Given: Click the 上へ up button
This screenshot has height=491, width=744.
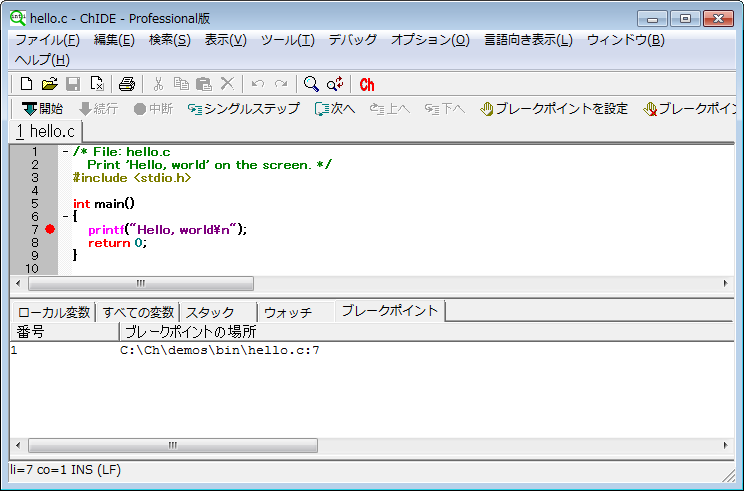Looking at the screenshot, I should pyautogui.click(x=390, y=109).
